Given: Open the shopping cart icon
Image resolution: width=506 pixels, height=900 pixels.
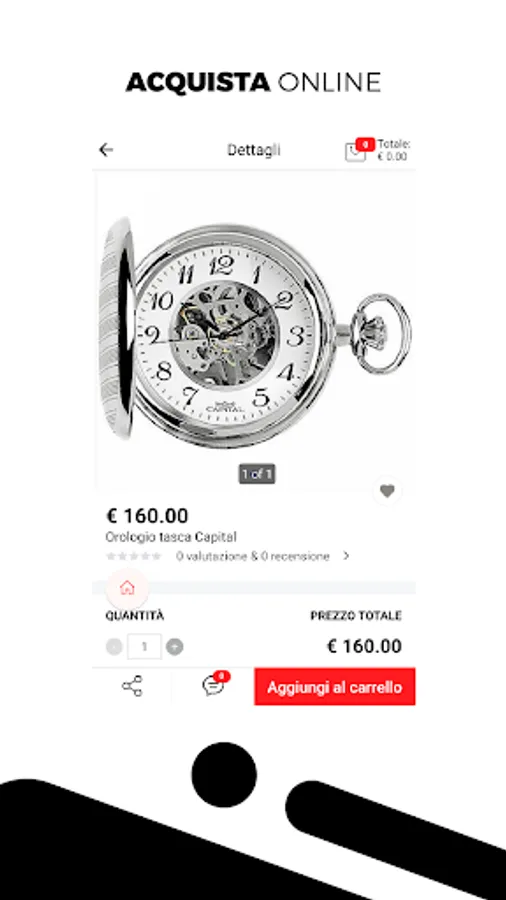Looking at the screenshot, I should pos(355,152).
